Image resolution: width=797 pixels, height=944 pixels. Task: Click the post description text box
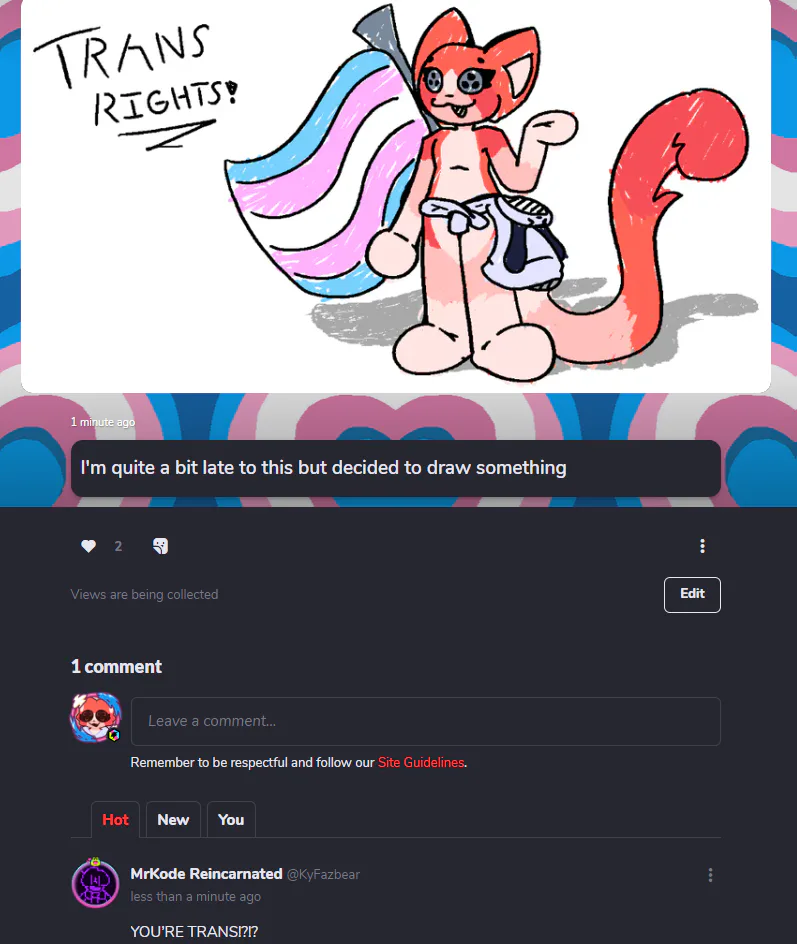tap(395, 468)
